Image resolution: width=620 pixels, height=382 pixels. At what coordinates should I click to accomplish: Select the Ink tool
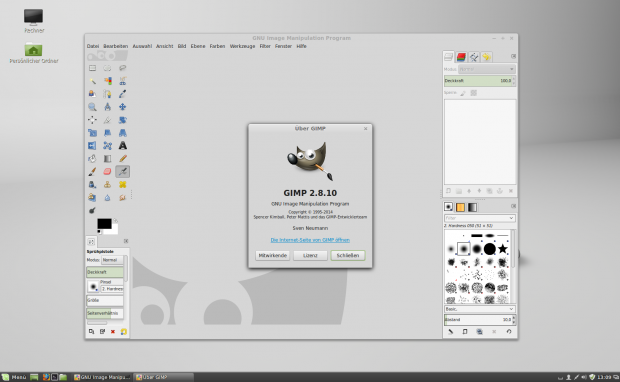coord(92,185)
